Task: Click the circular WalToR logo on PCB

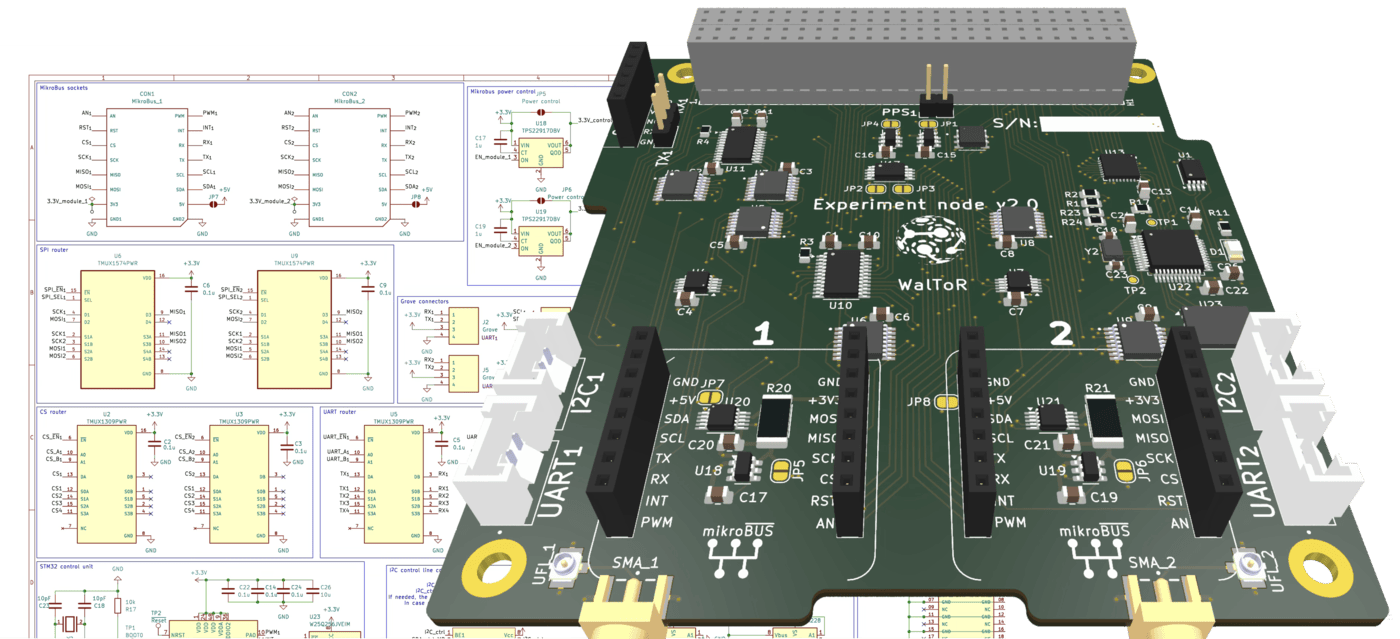Action: tap(931, 241)
